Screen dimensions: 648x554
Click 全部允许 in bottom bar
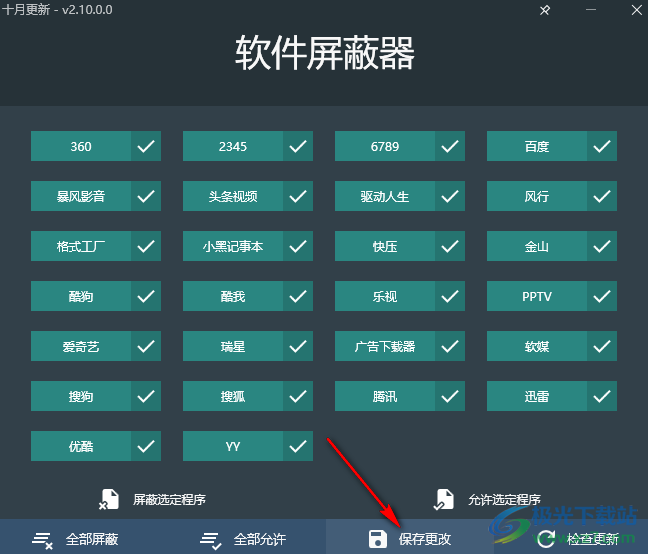point(260,539)
